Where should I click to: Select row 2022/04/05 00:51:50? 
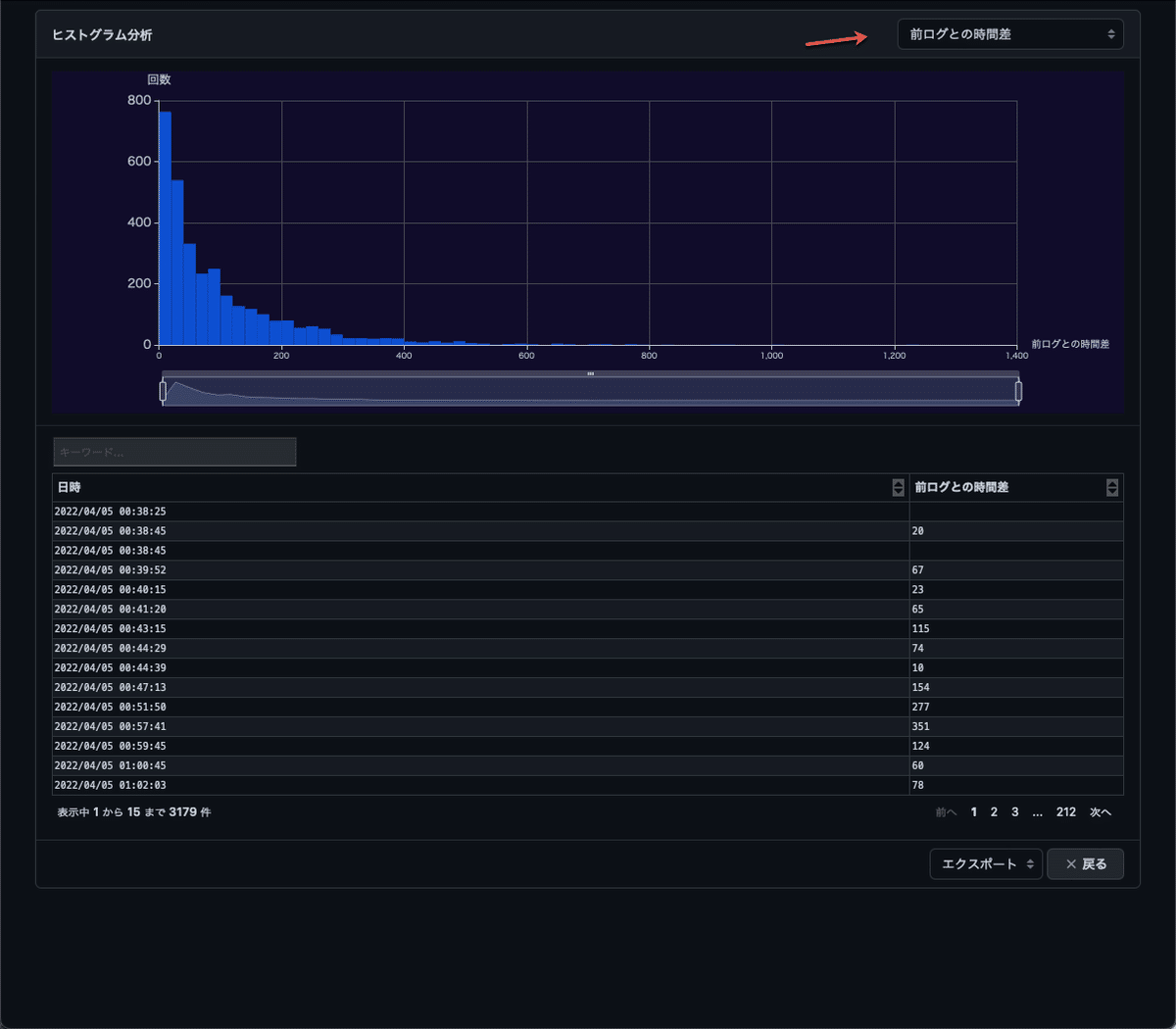click(x=588, y=708)
